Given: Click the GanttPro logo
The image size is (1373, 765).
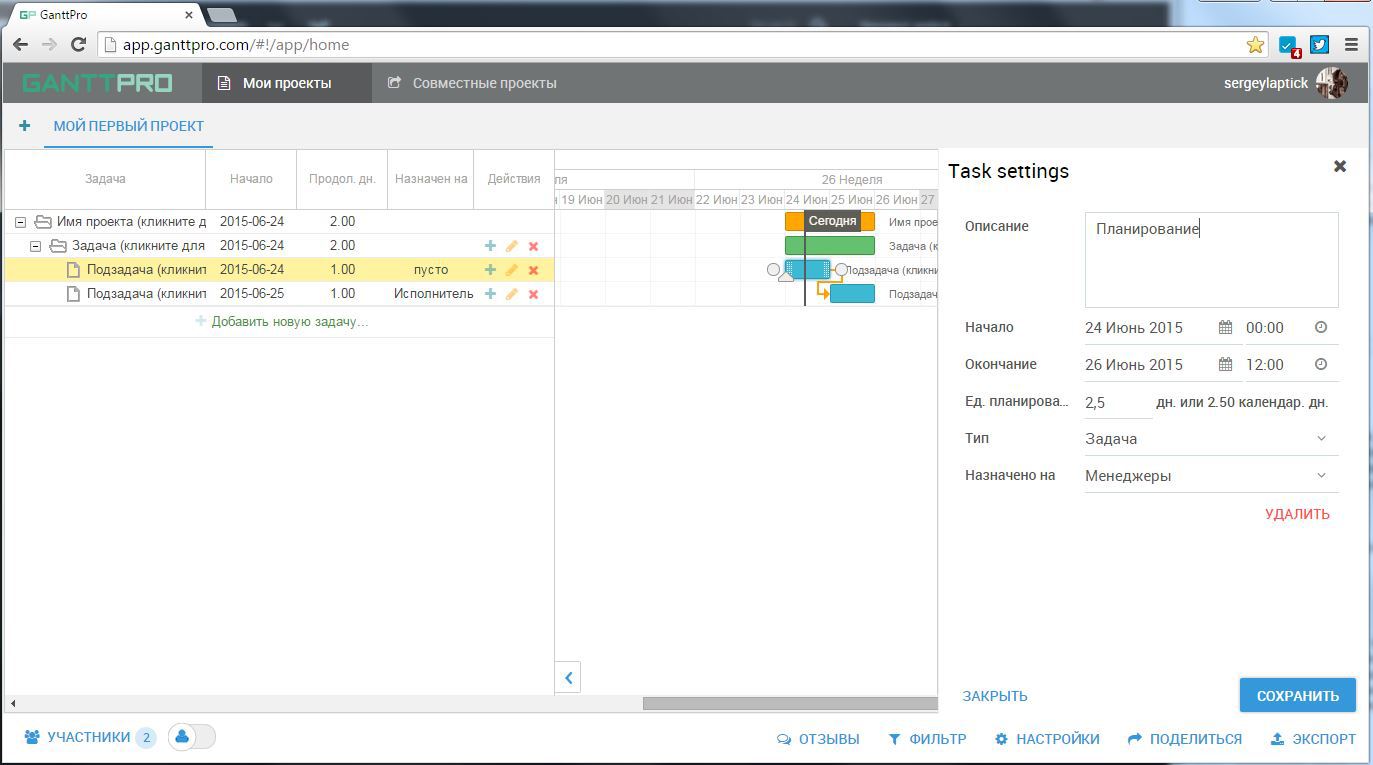Looking at the screenshot, I should [97, 83].
